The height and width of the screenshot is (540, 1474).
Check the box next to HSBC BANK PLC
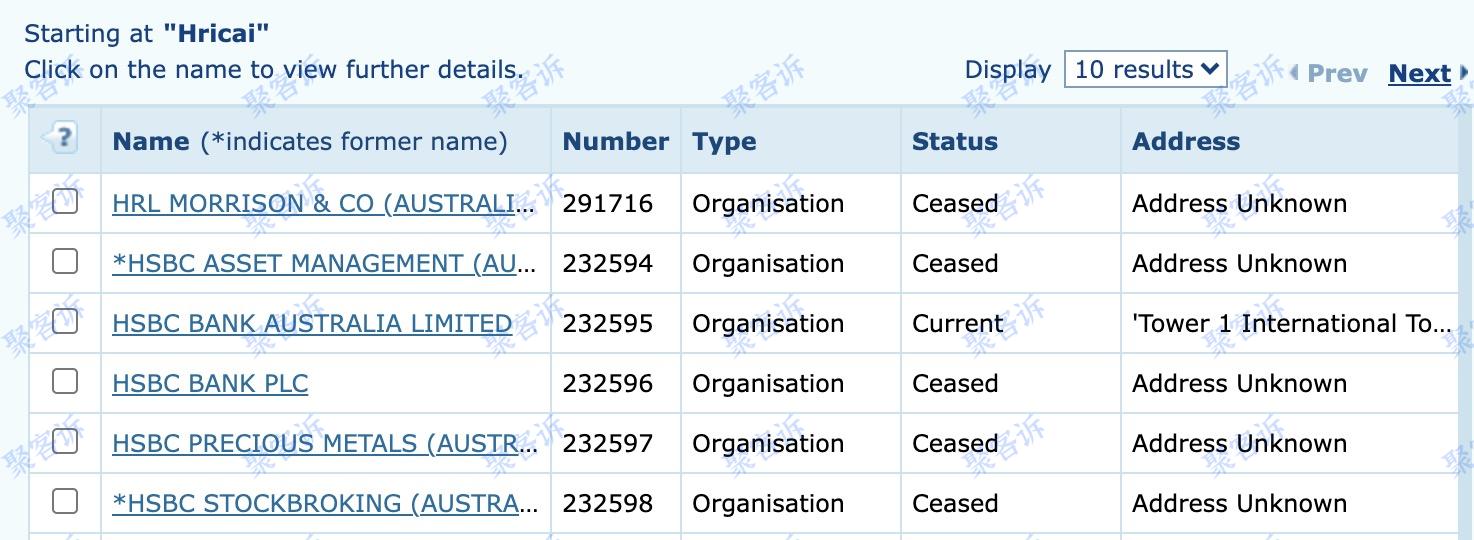65,381
